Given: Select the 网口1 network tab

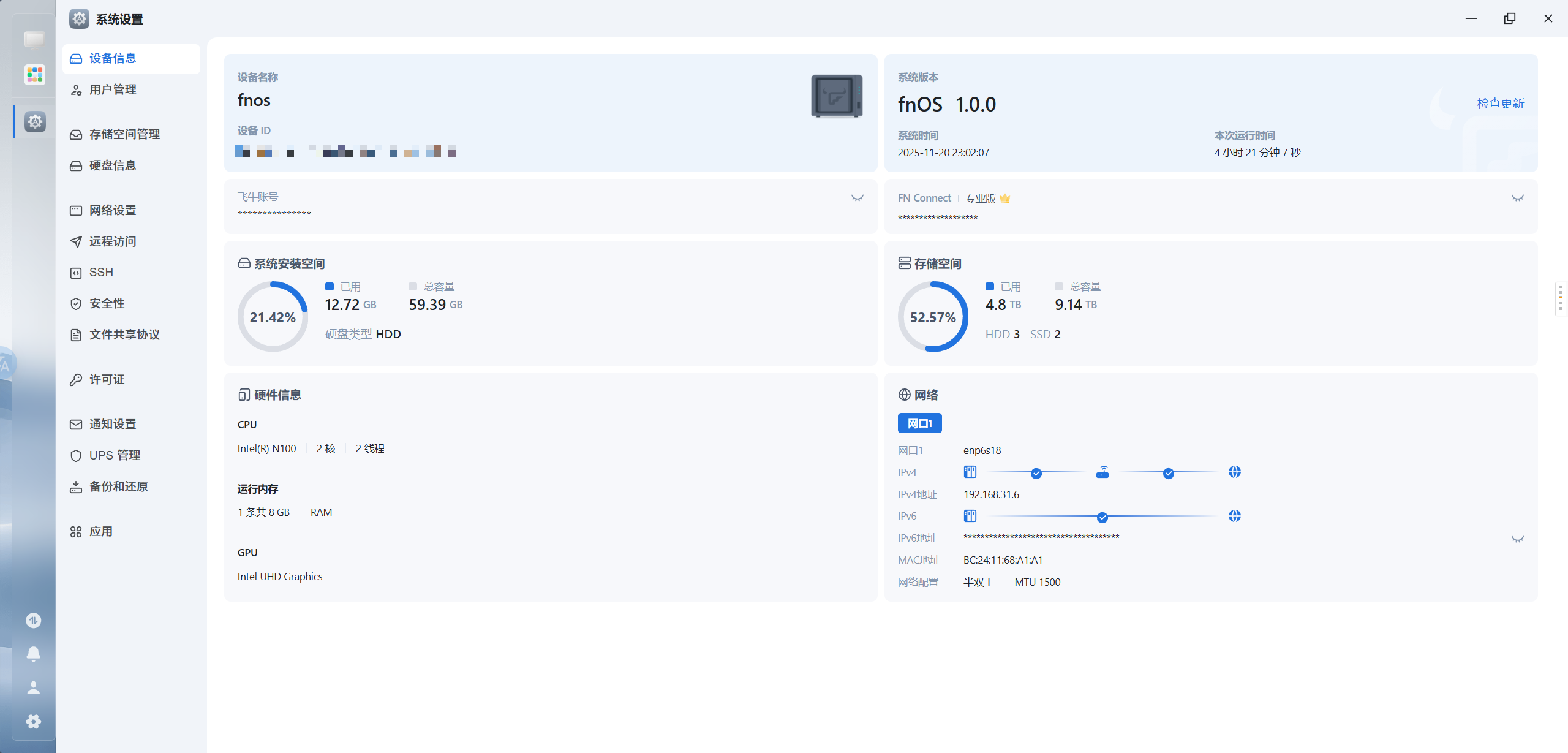Looking at the screenshot, I should coord(919,423).
